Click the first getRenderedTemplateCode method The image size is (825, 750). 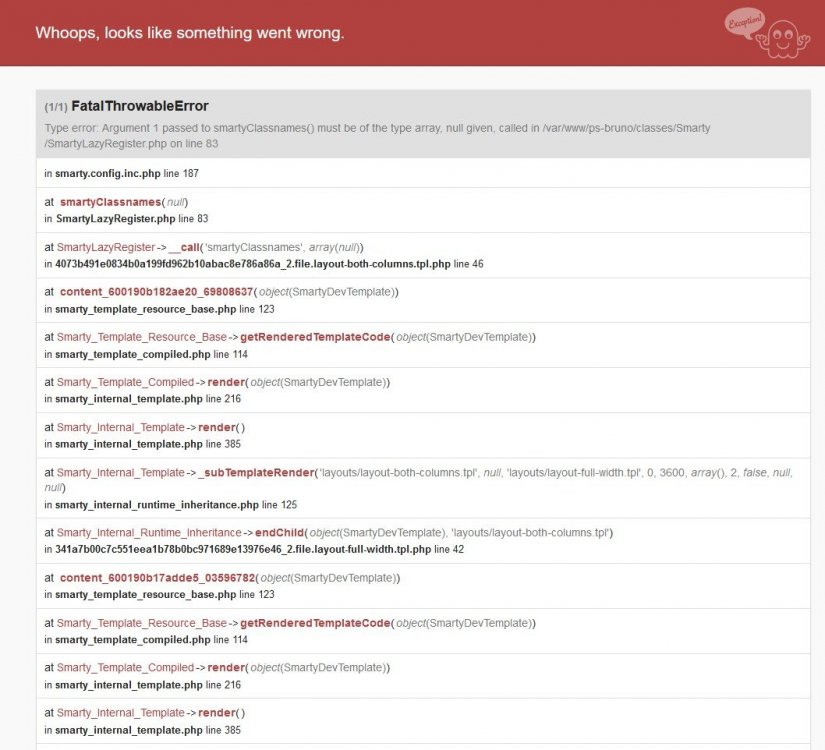(x=315, y=337)
